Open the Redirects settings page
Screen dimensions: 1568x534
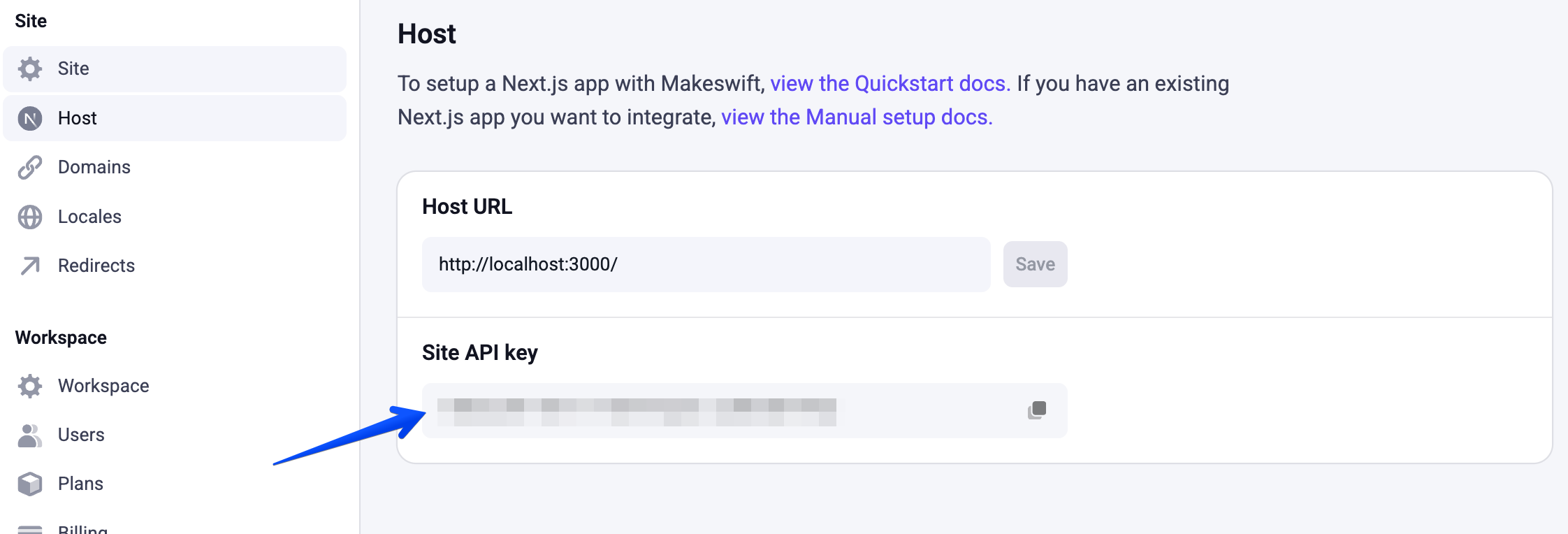(96, 265)
